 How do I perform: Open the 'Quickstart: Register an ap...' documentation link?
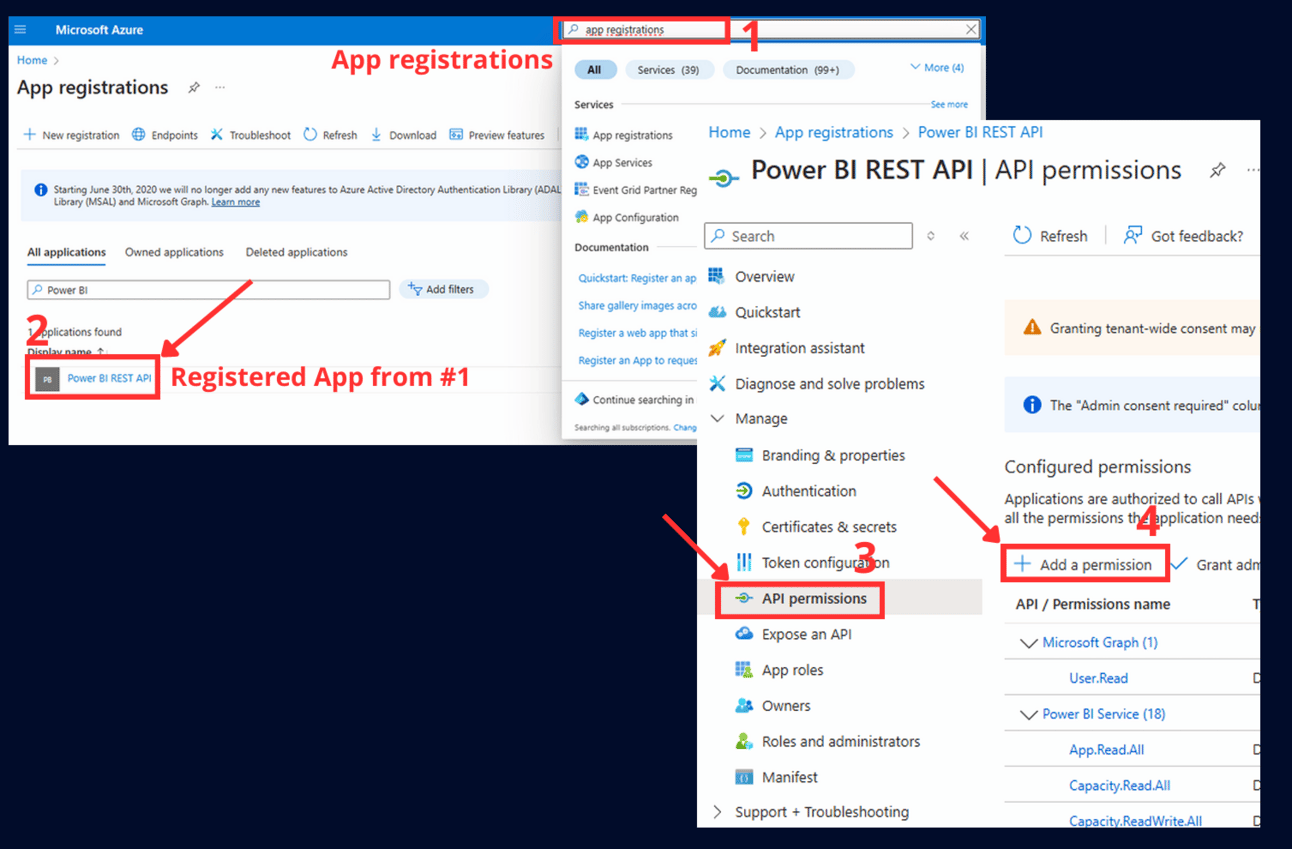637,279
